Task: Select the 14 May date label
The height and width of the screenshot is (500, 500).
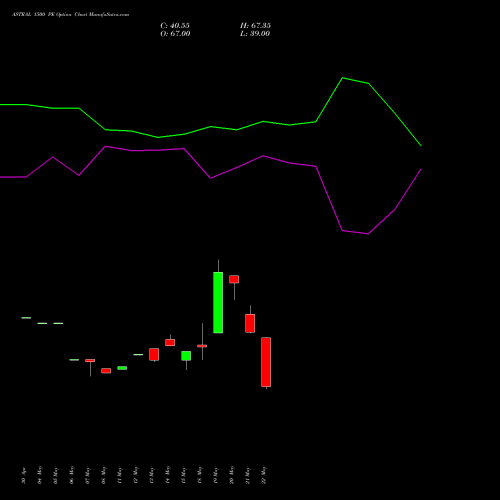Action: pyautogui.click(x=167, y=475)
